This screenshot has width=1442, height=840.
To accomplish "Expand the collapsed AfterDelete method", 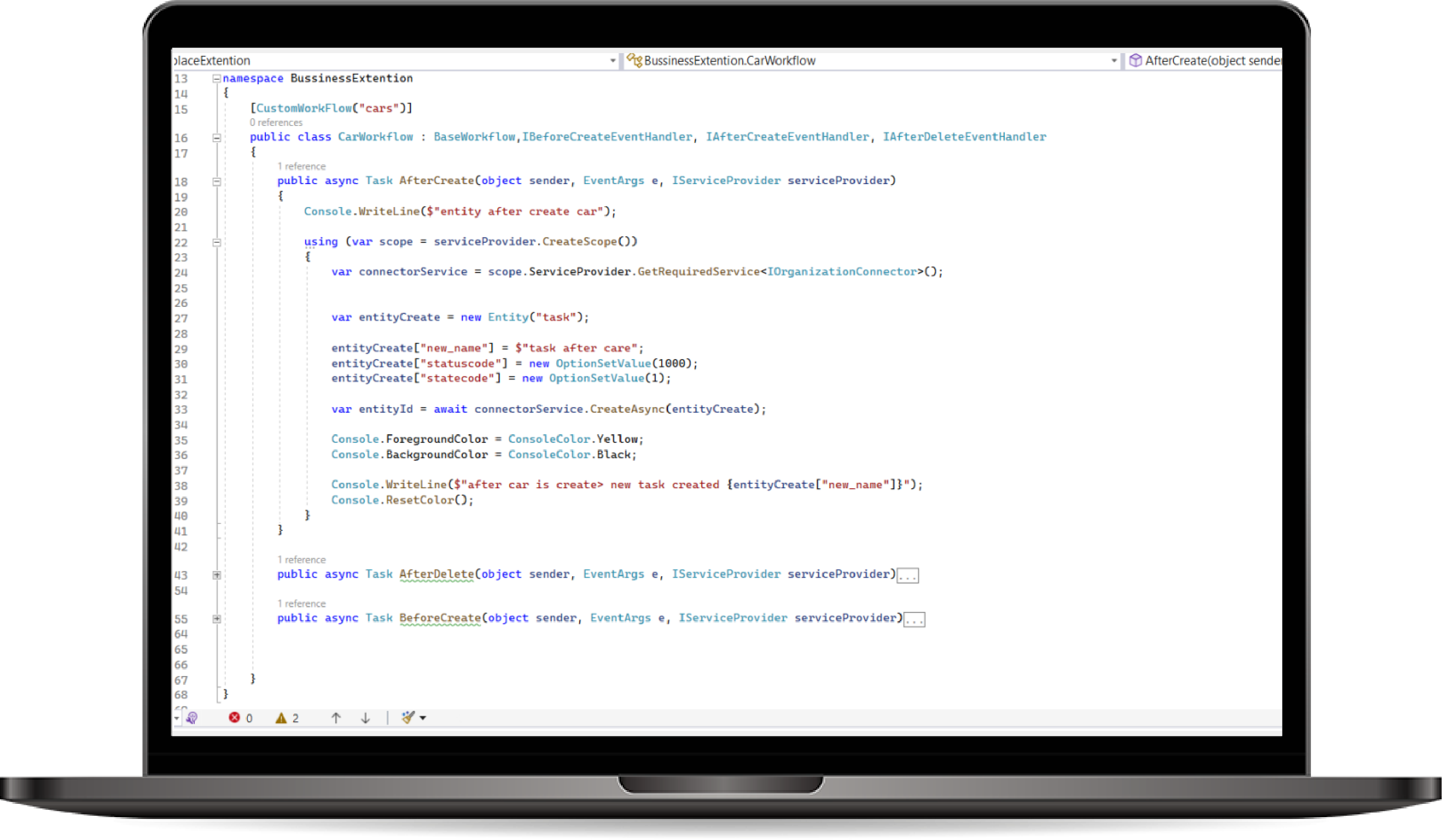I will point(216,575).
